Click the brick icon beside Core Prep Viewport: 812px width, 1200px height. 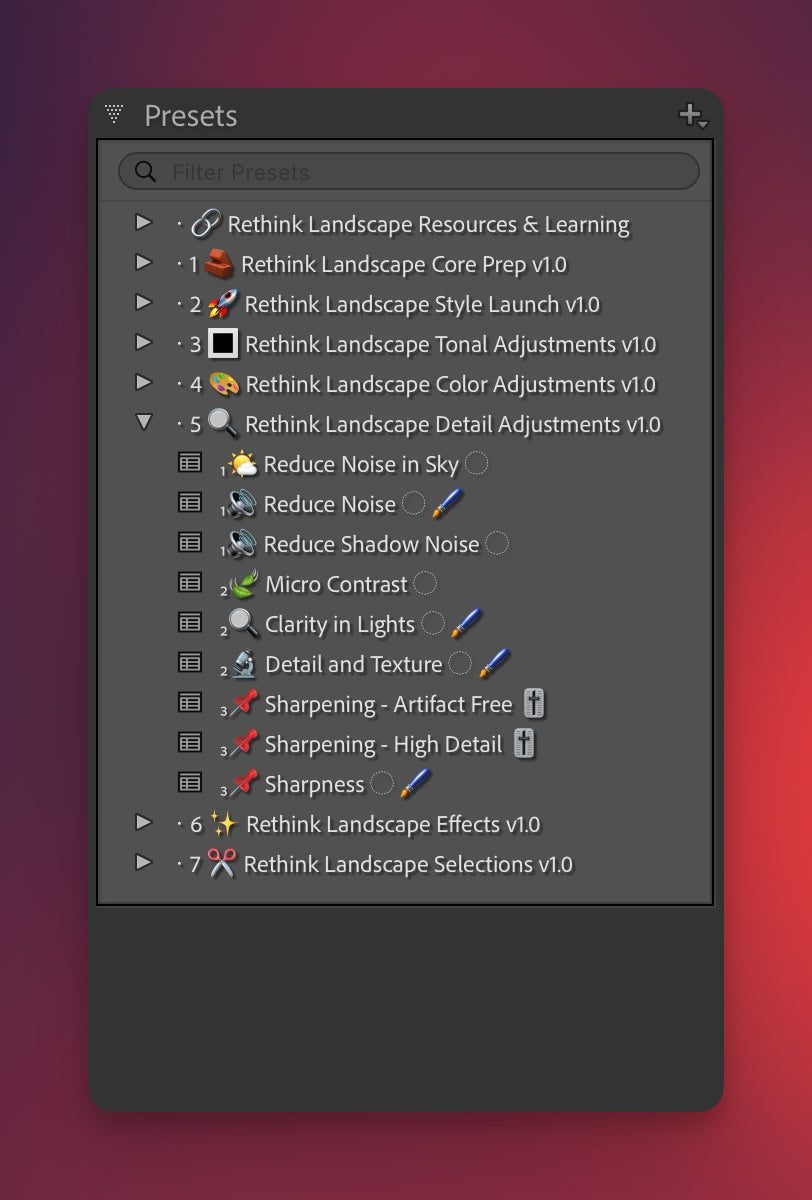coord(219,264)
